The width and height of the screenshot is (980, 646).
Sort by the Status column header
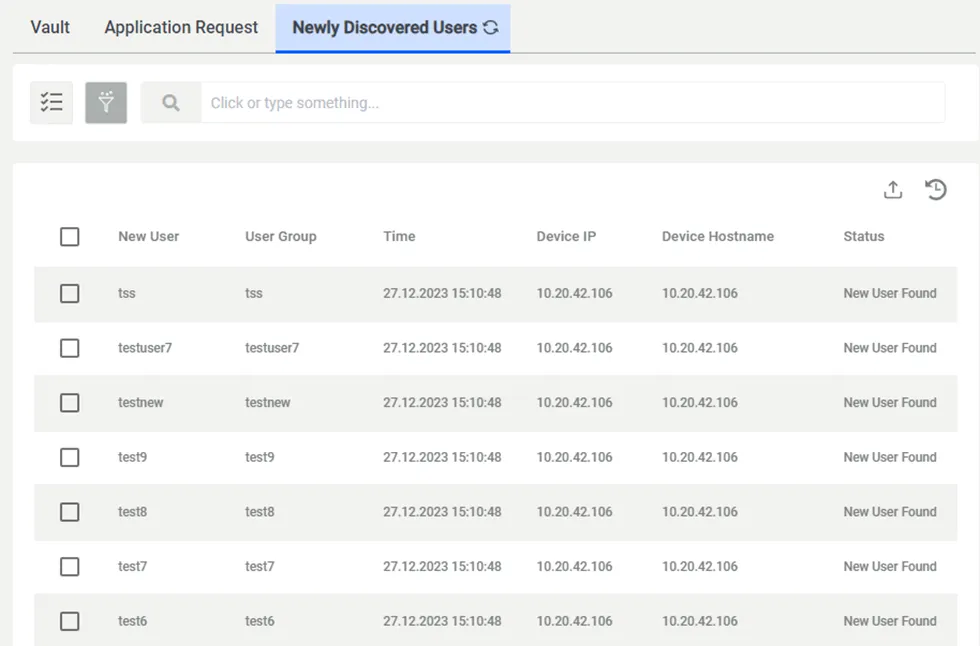click(x=864, y=236)
